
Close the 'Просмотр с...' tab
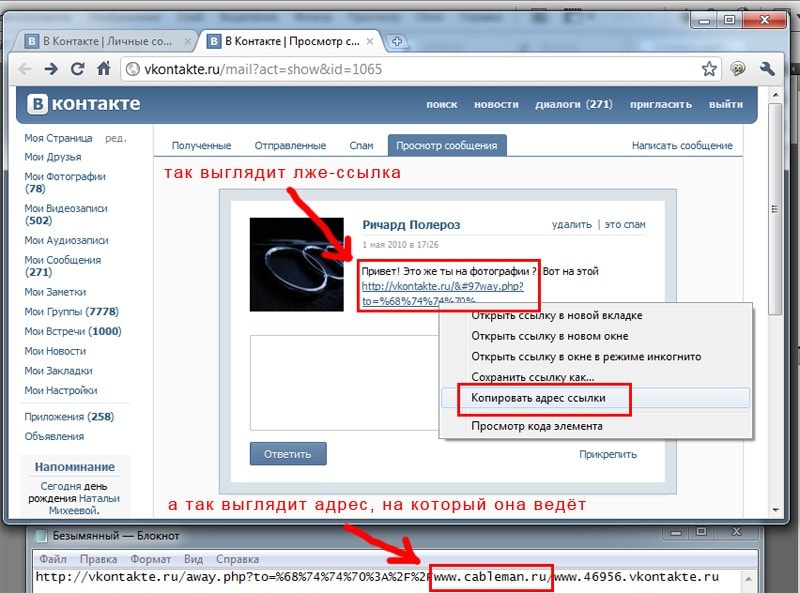(370, 41)
